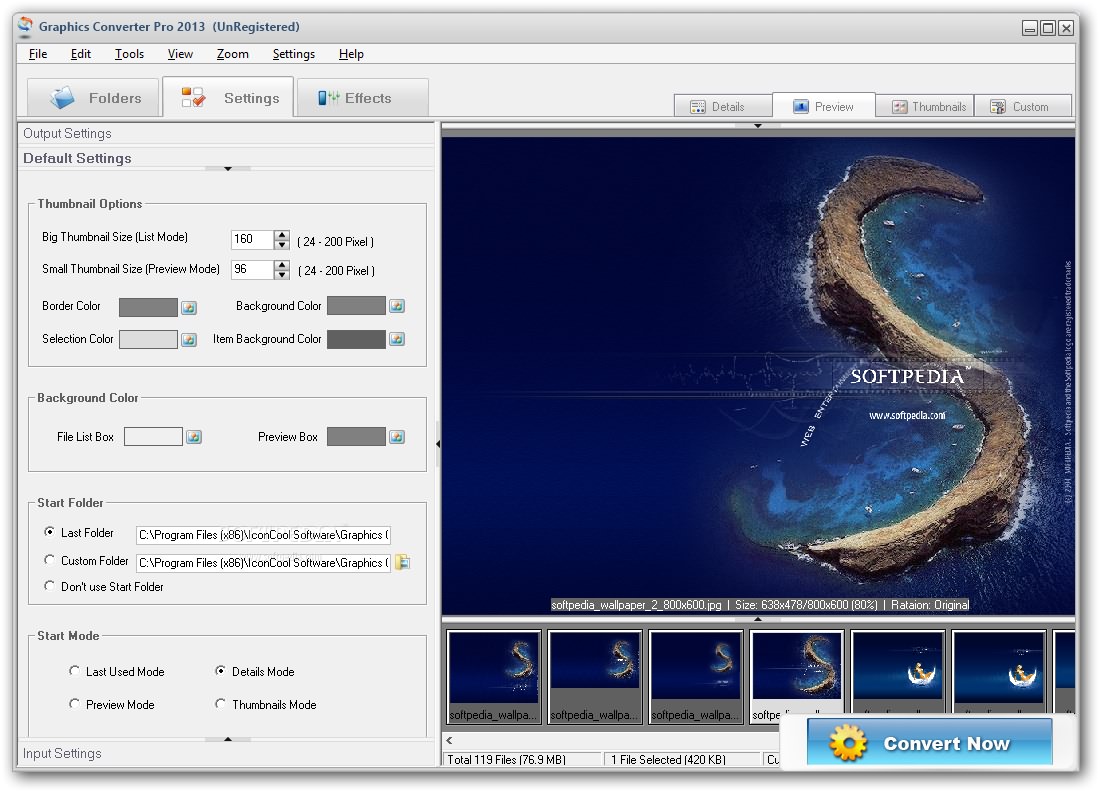The height and width of the screenshot is (792, 1100).
Task: Click the Small Thumbnail Size input field
Action: tap(253, 270)
